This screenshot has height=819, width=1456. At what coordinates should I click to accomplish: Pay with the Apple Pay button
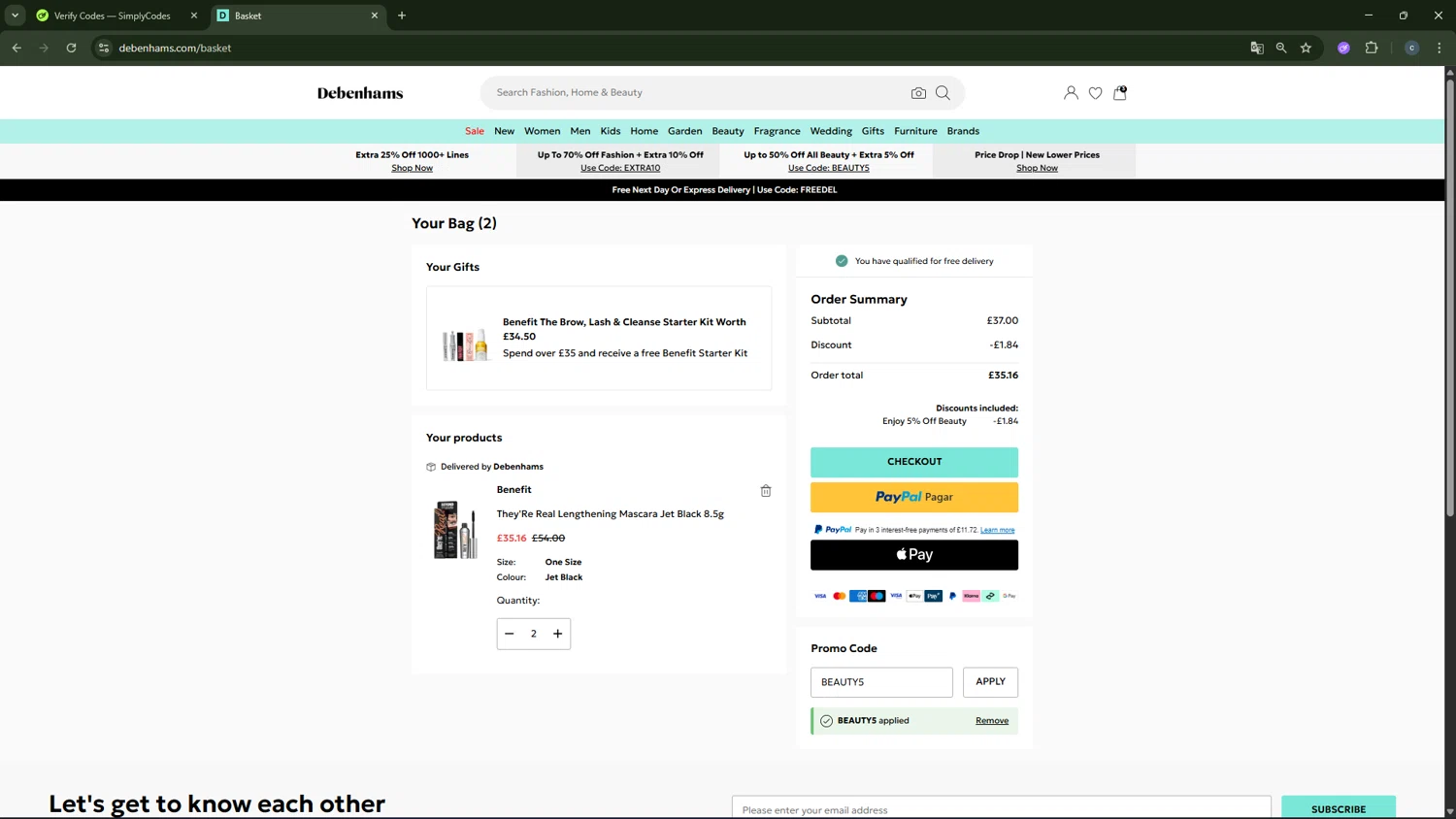point(914,555)
